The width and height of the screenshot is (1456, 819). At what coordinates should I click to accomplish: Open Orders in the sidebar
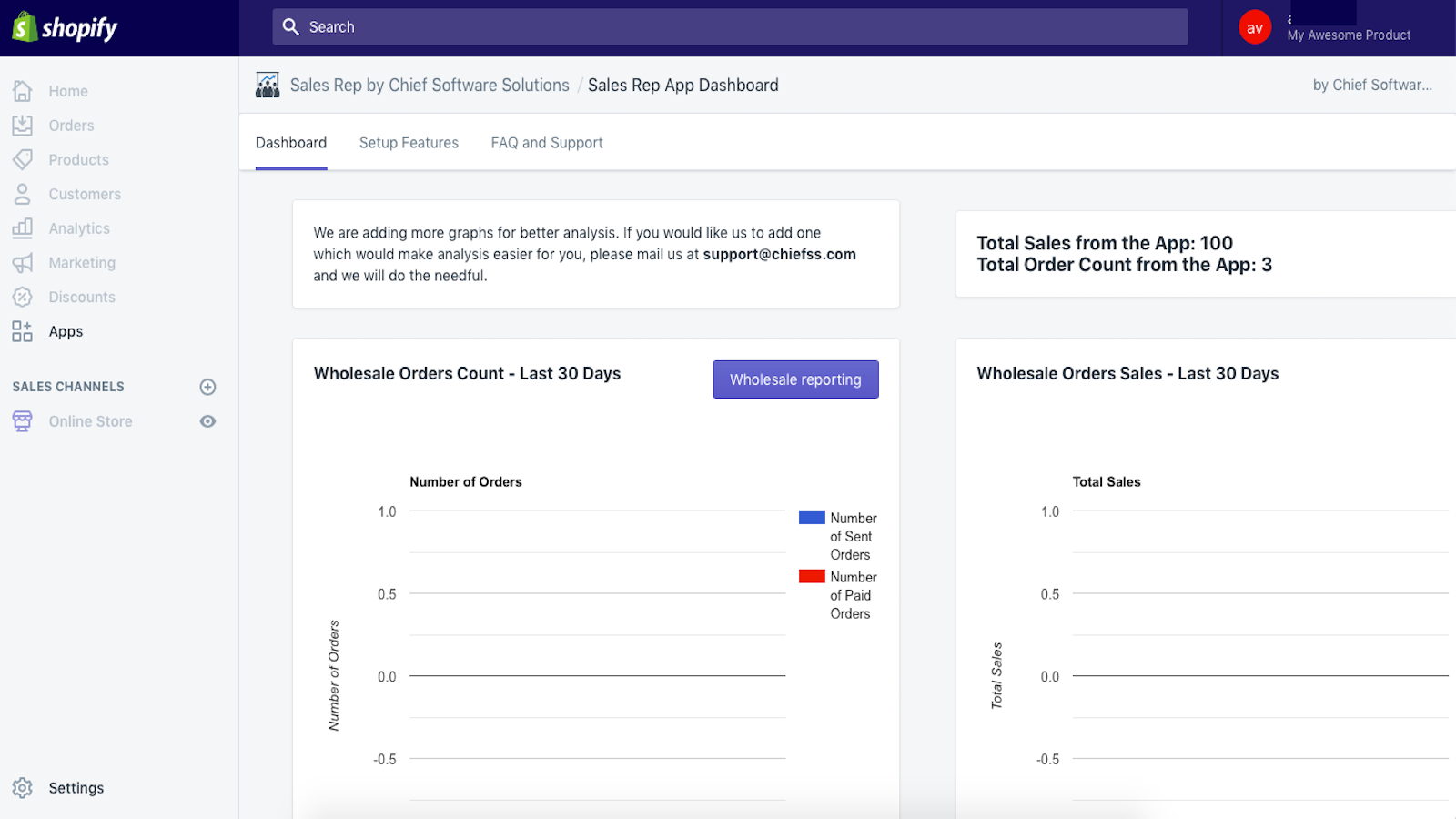[71, 126]
